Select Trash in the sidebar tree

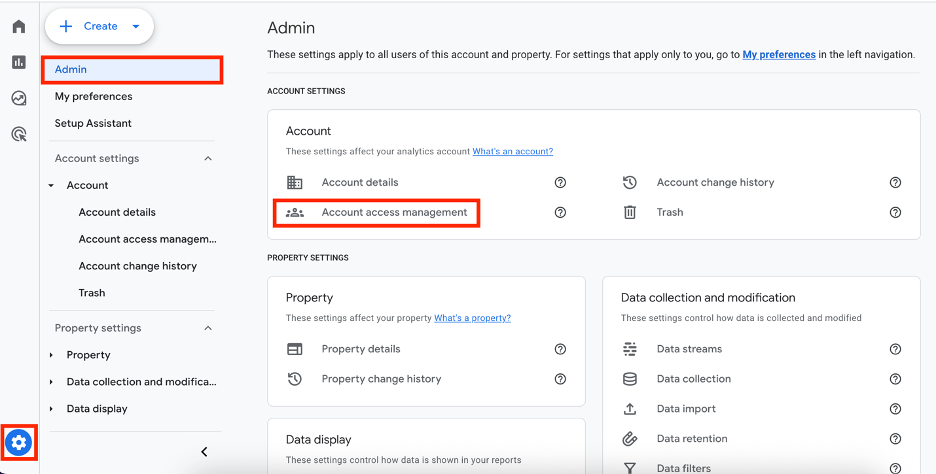[92, 293]
